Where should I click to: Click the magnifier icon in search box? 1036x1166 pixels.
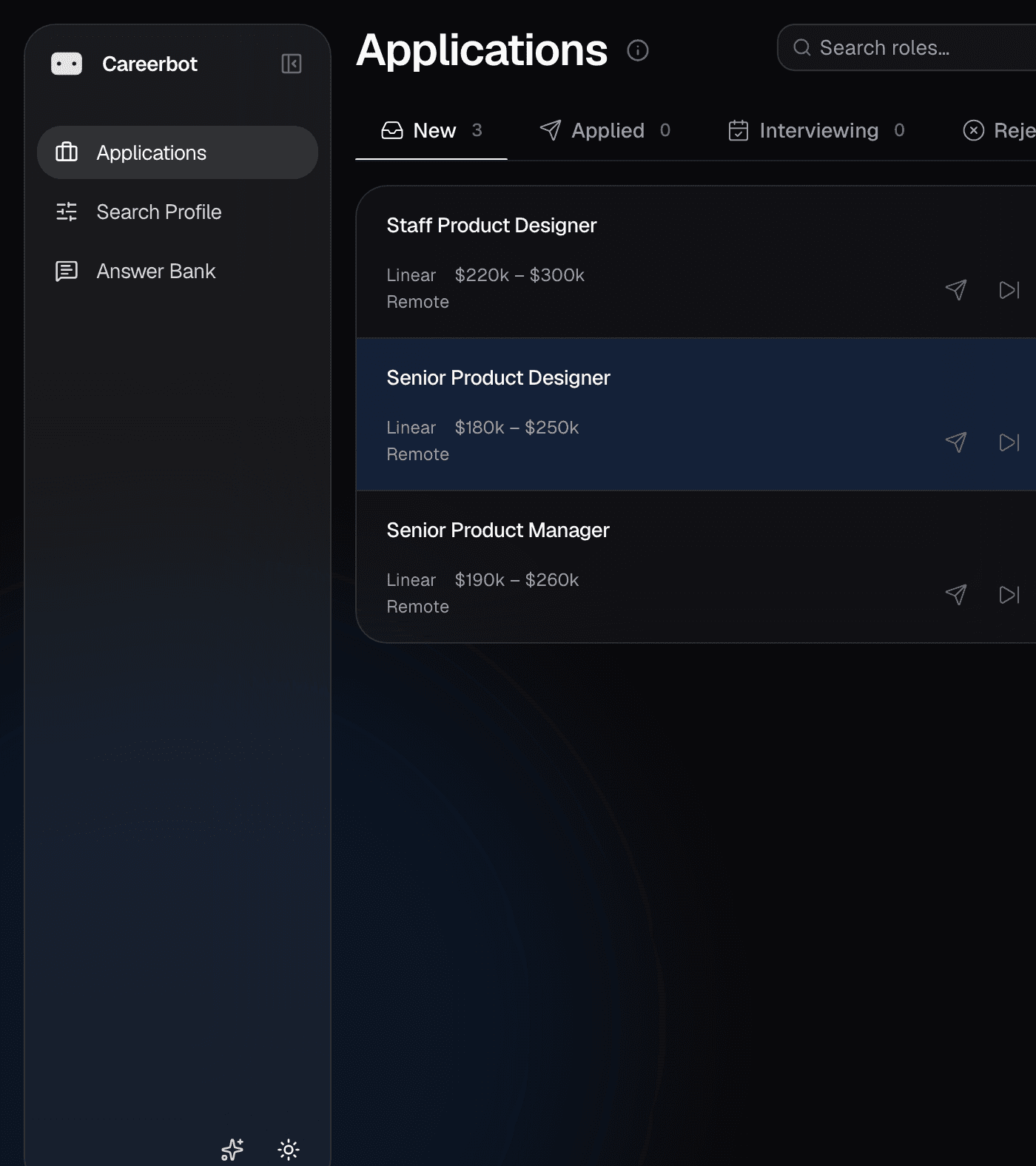click(802, 47)
